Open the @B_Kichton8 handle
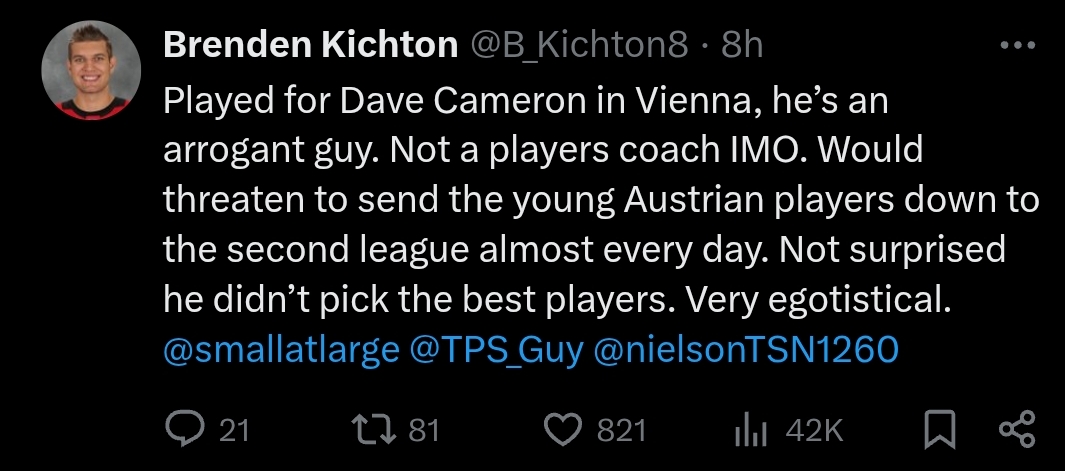1065x471 pixels. [579, 45]
